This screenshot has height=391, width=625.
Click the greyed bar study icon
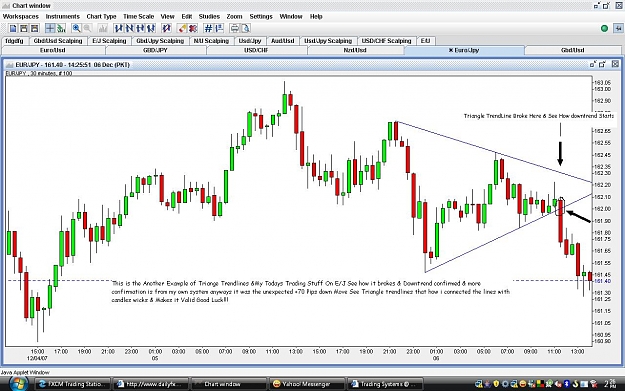pos(102,28)
